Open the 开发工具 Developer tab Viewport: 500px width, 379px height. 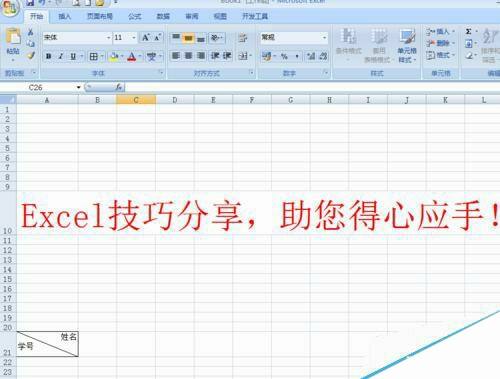pyautogui.click(x=255, y=16)
